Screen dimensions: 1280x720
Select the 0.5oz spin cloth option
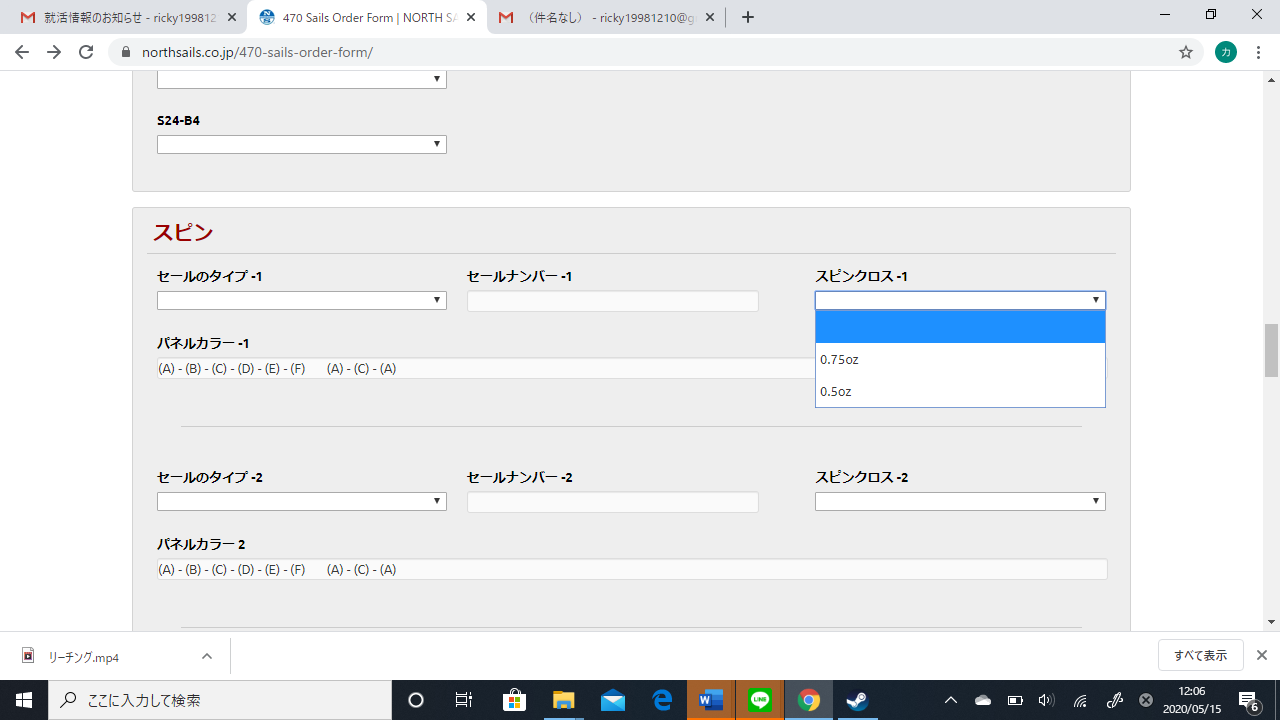pyautogui.click(x=960, y=391)
